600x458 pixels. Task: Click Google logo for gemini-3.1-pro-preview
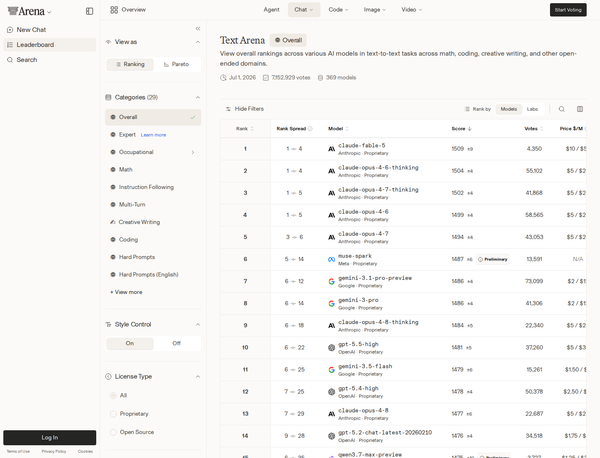[x=331, y=282]
